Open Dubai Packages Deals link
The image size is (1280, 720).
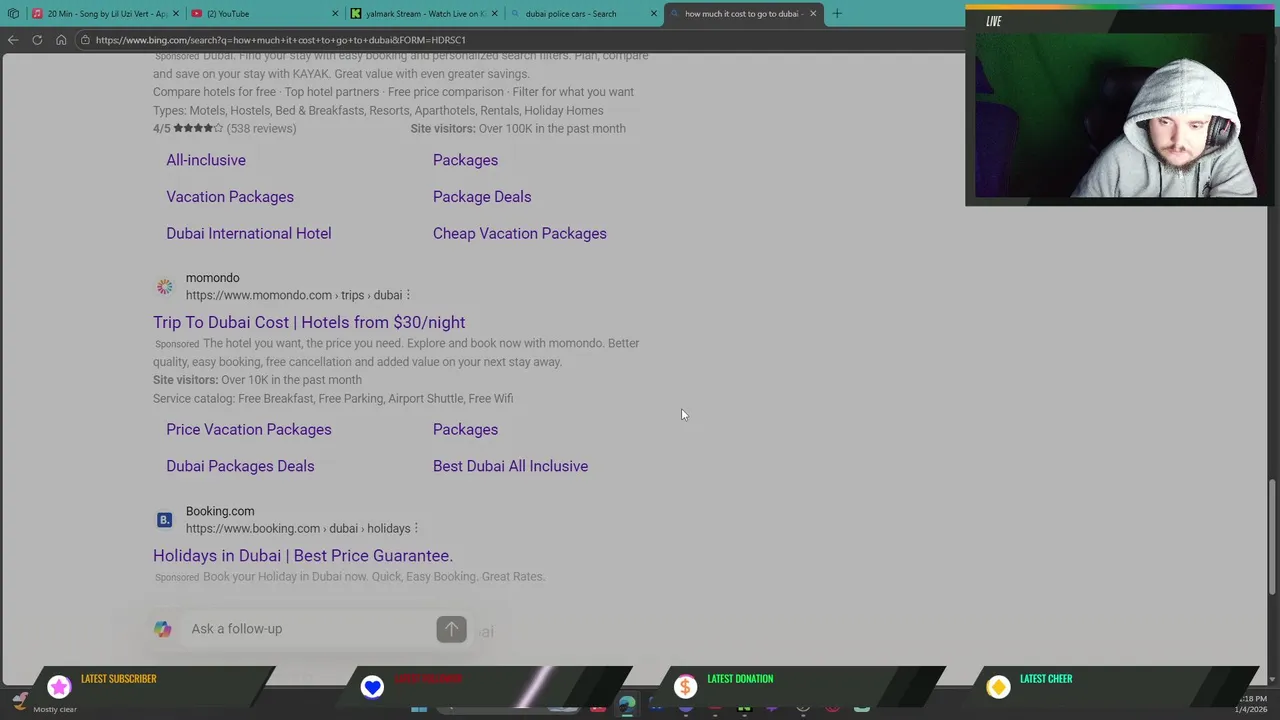(240, 466)
